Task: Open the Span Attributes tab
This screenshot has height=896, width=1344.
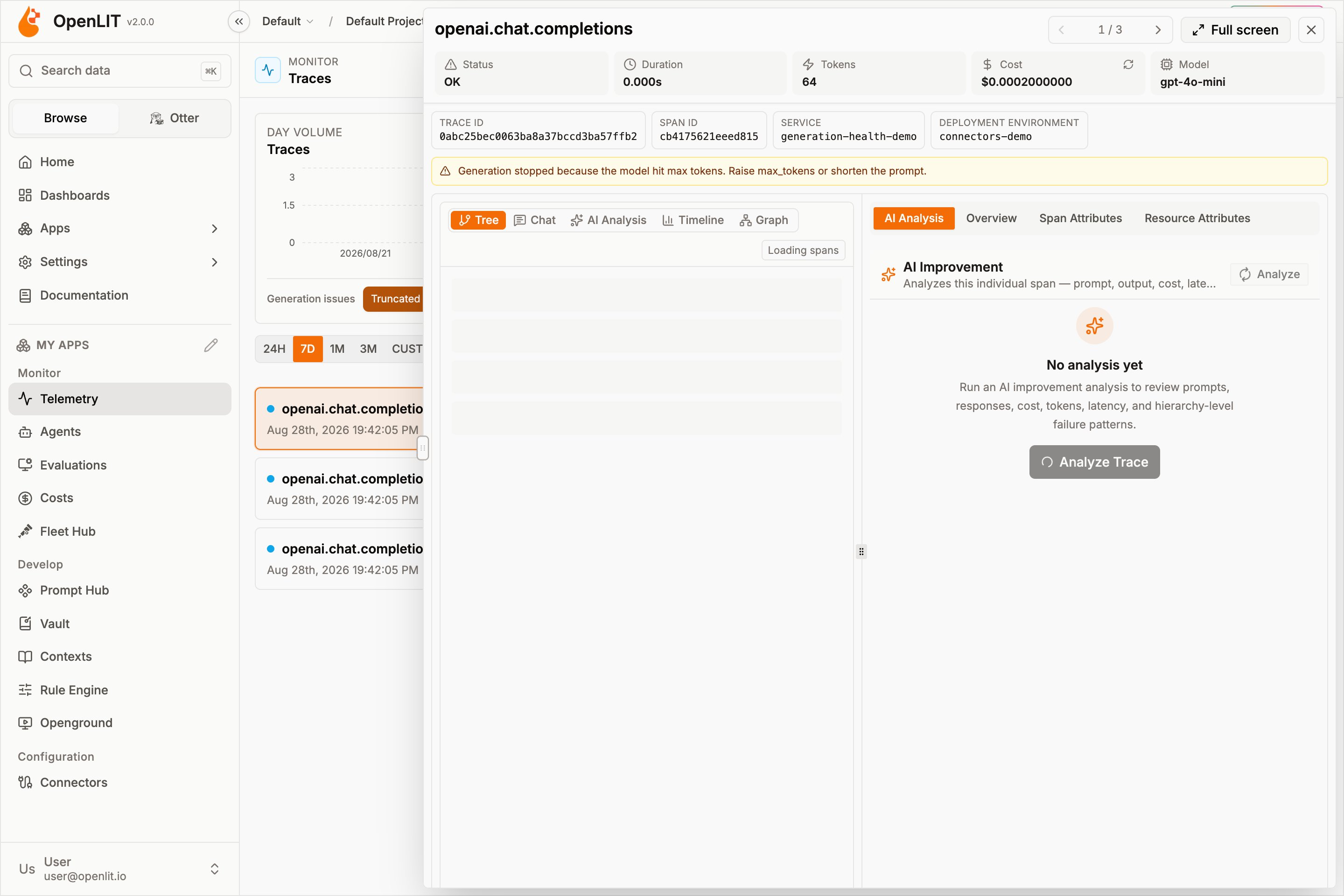Action: coord(1080,218)
